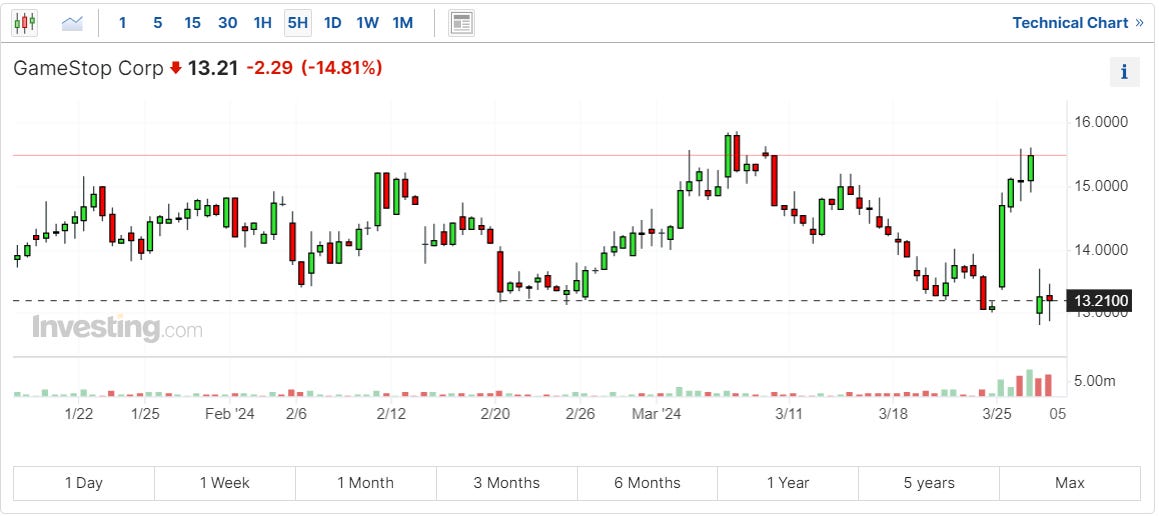
Task: Select the 5 years range
Action: point(929,483)
